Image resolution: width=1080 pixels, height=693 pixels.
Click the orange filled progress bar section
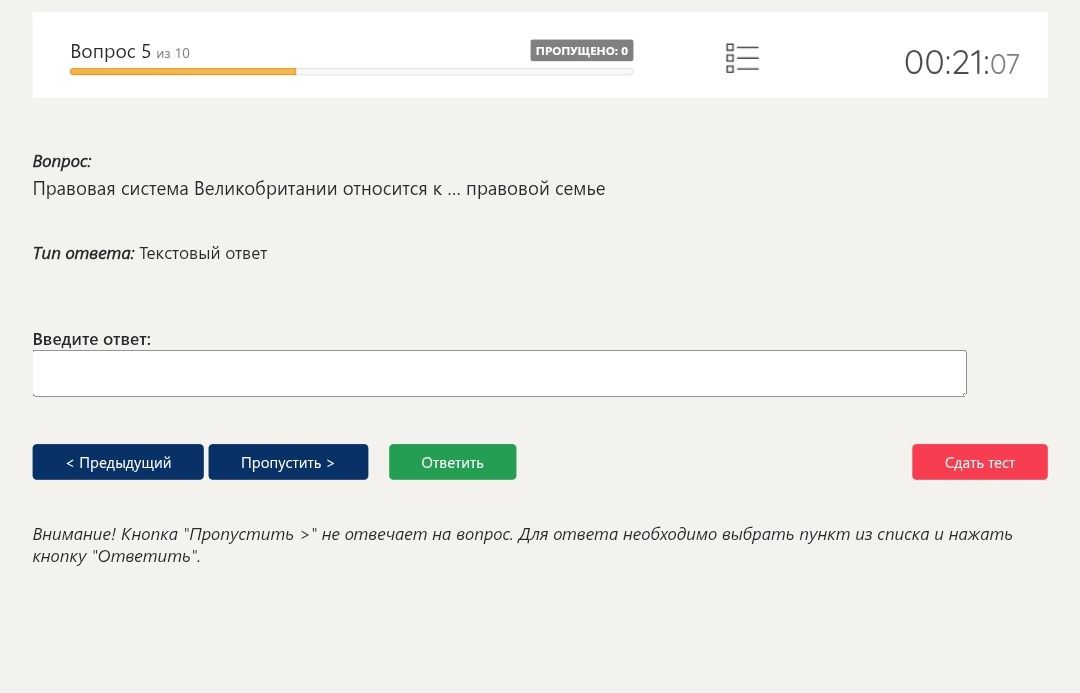pyautogui.click(x=183, y=72)
